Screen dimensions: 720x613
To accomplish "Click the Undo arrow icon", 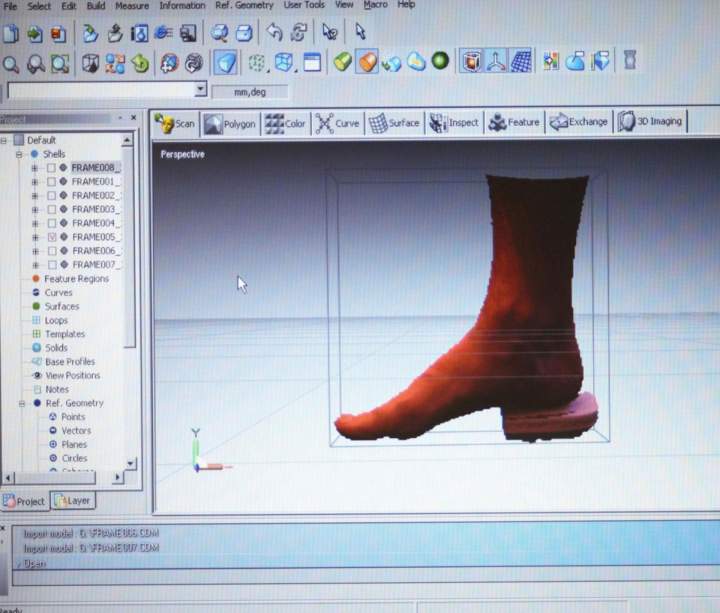I will (275, 32).
